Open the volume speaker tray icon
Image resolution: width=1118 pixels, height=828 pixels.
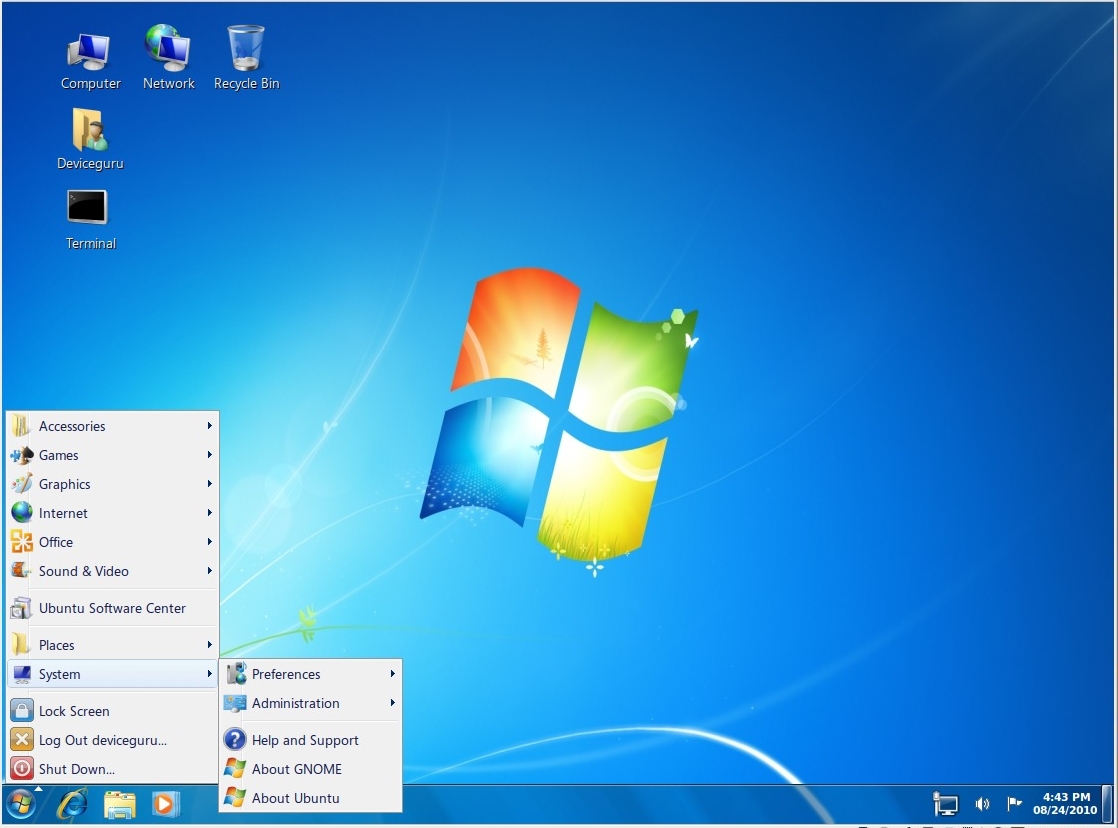click(983, 804)
